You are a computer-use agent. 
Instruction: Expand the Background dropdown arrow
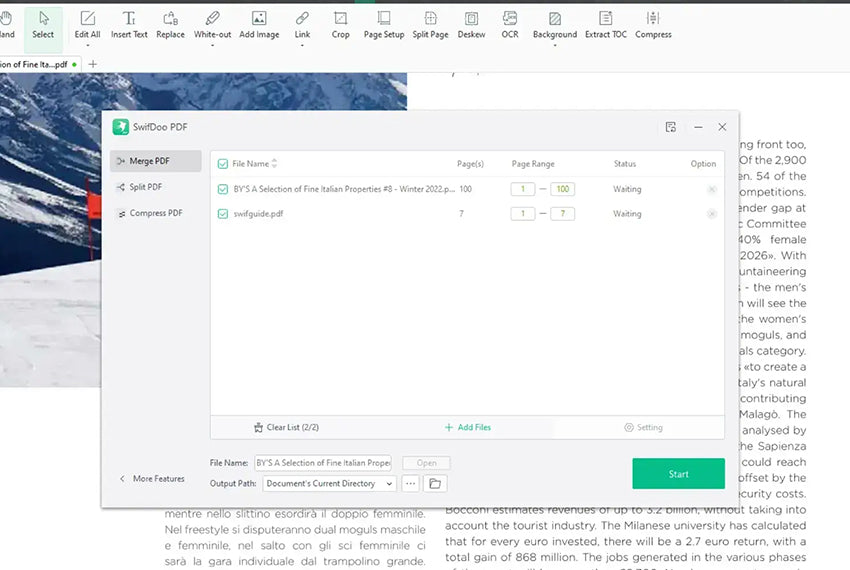click(x=554, y=45)
